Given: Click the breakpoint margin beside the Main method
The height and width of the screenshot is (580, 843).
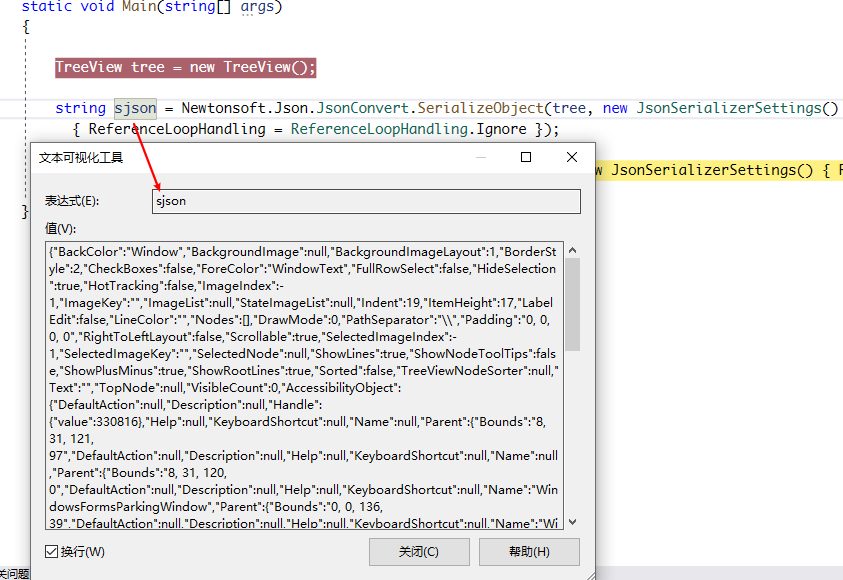Looking at the screenshot, I should pyautogui.click(x=8, y=7).
